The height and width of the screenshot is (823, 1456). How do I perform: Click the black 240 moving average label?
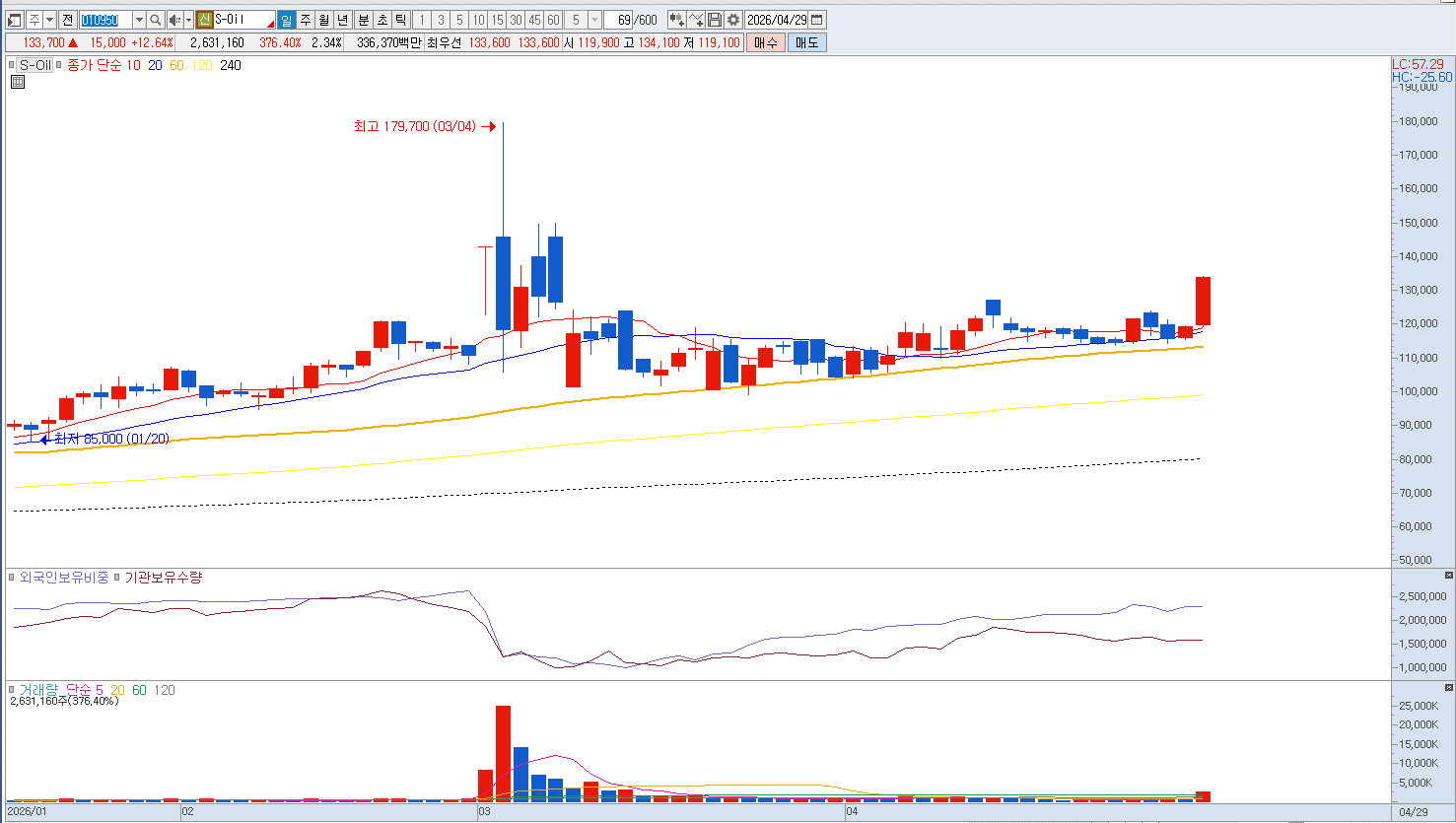tap(231, 65)
